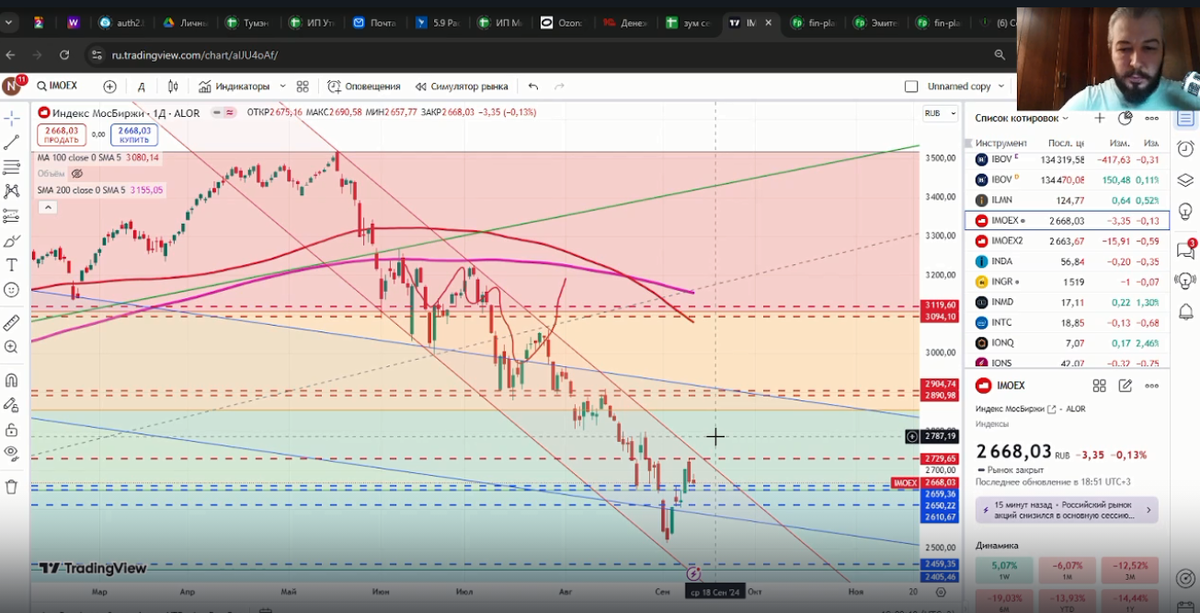Switch to the Ozon browser tab

[560, 22]
